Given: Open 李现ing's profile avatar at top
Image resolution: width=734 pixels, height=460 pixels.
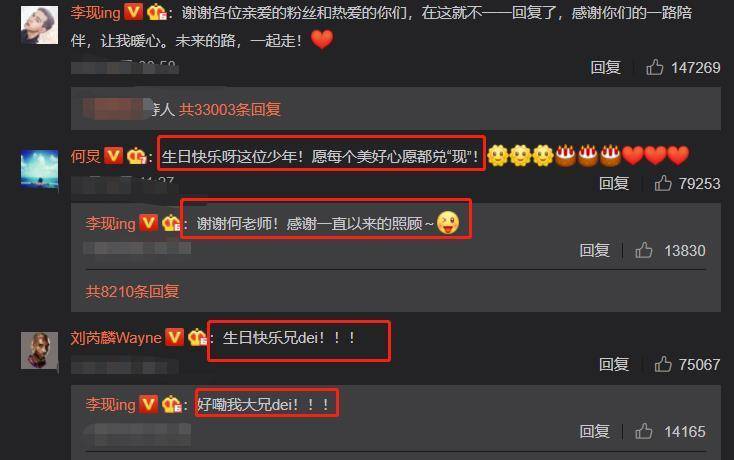Looking at the screenshot, I should 39,25.
